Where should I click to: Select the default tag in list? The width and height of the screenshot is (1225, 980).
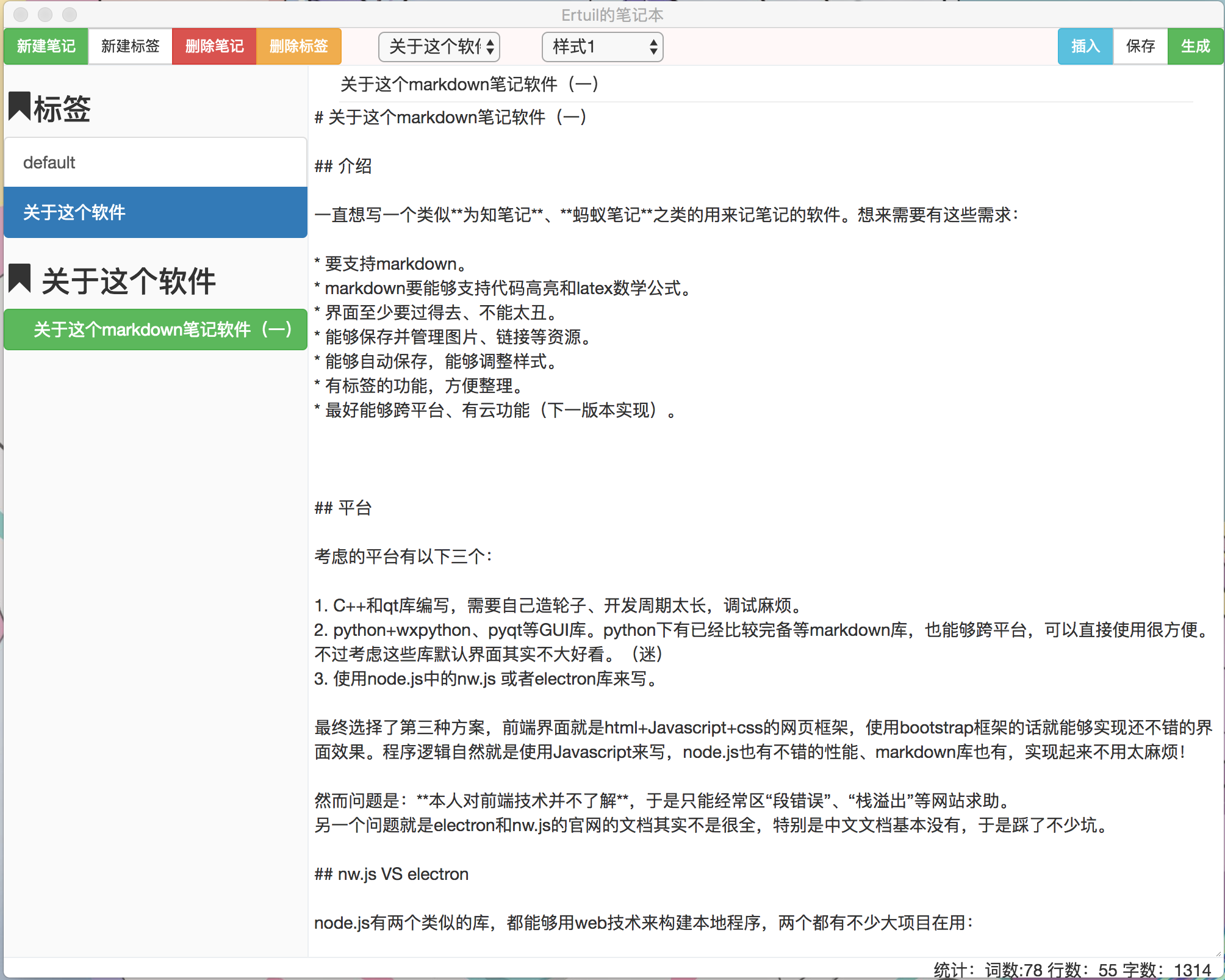pos(155,162)
